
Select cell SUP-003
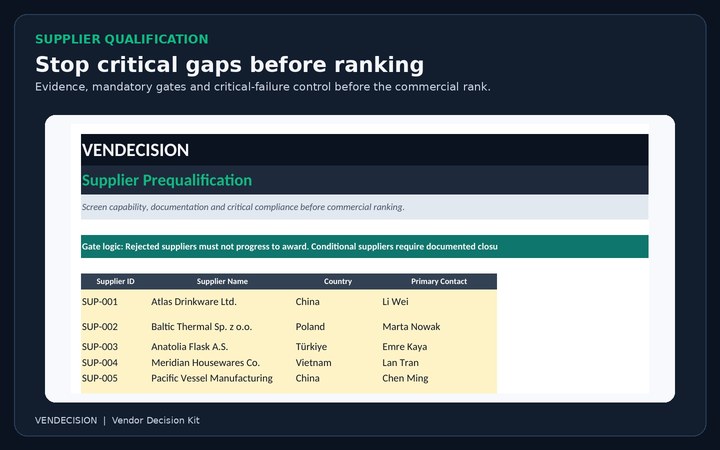coord(100,347)
